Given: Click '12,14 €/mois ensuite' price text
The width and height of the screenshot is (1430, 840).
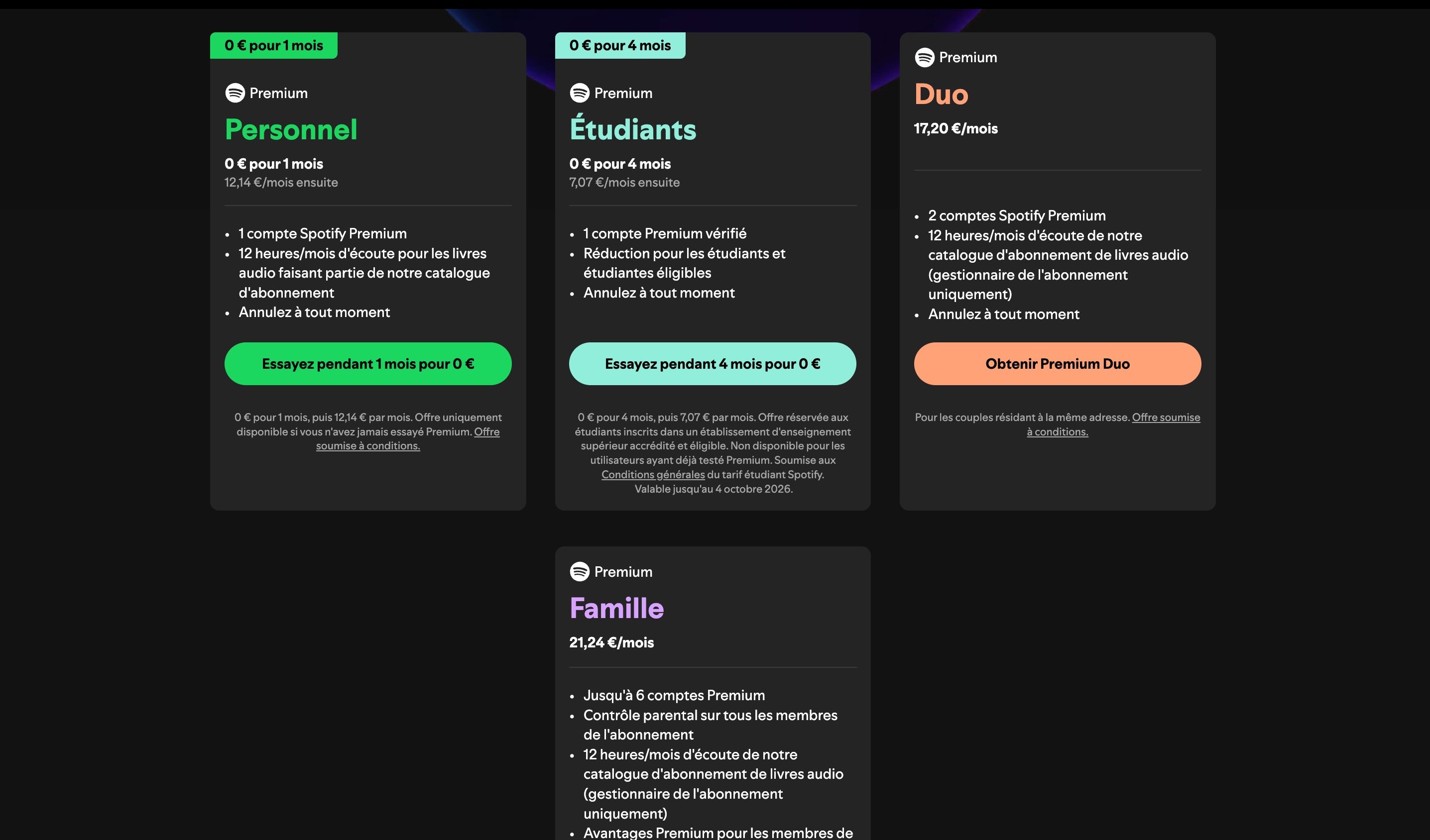Looking at the screenshot, I should point(281,182).
